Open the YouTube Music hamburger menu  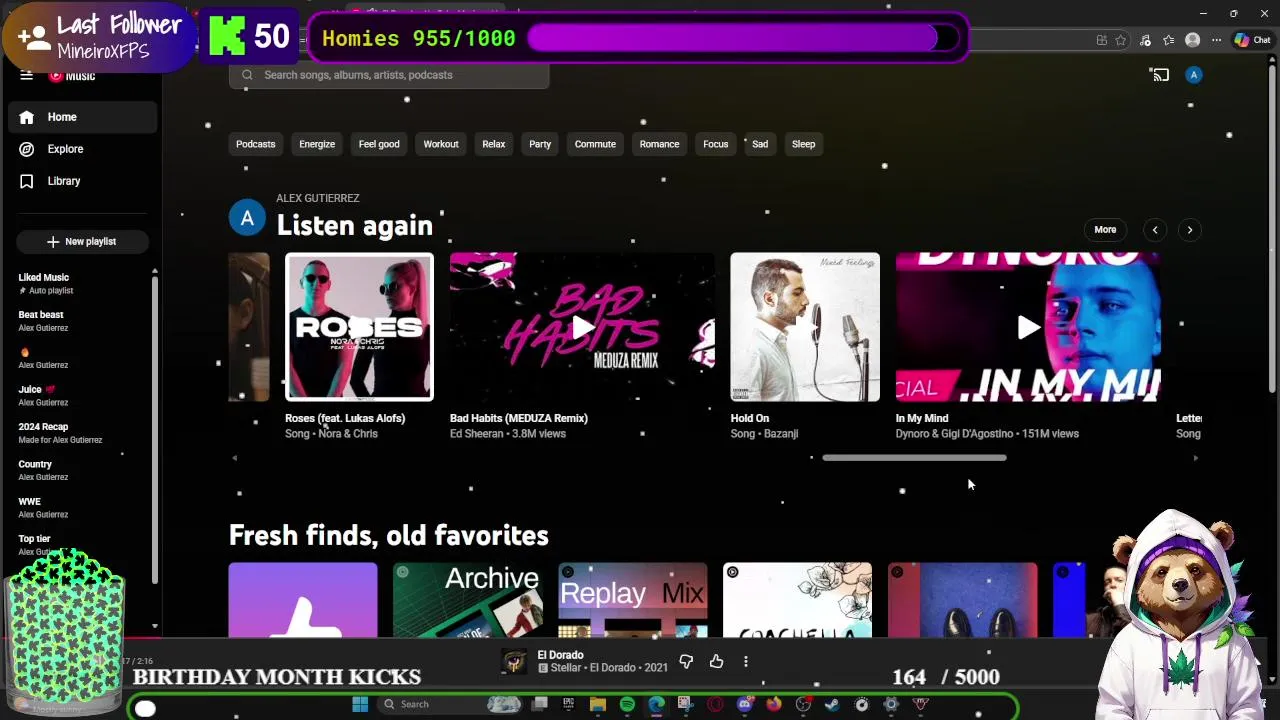click(x=27, y=76)
